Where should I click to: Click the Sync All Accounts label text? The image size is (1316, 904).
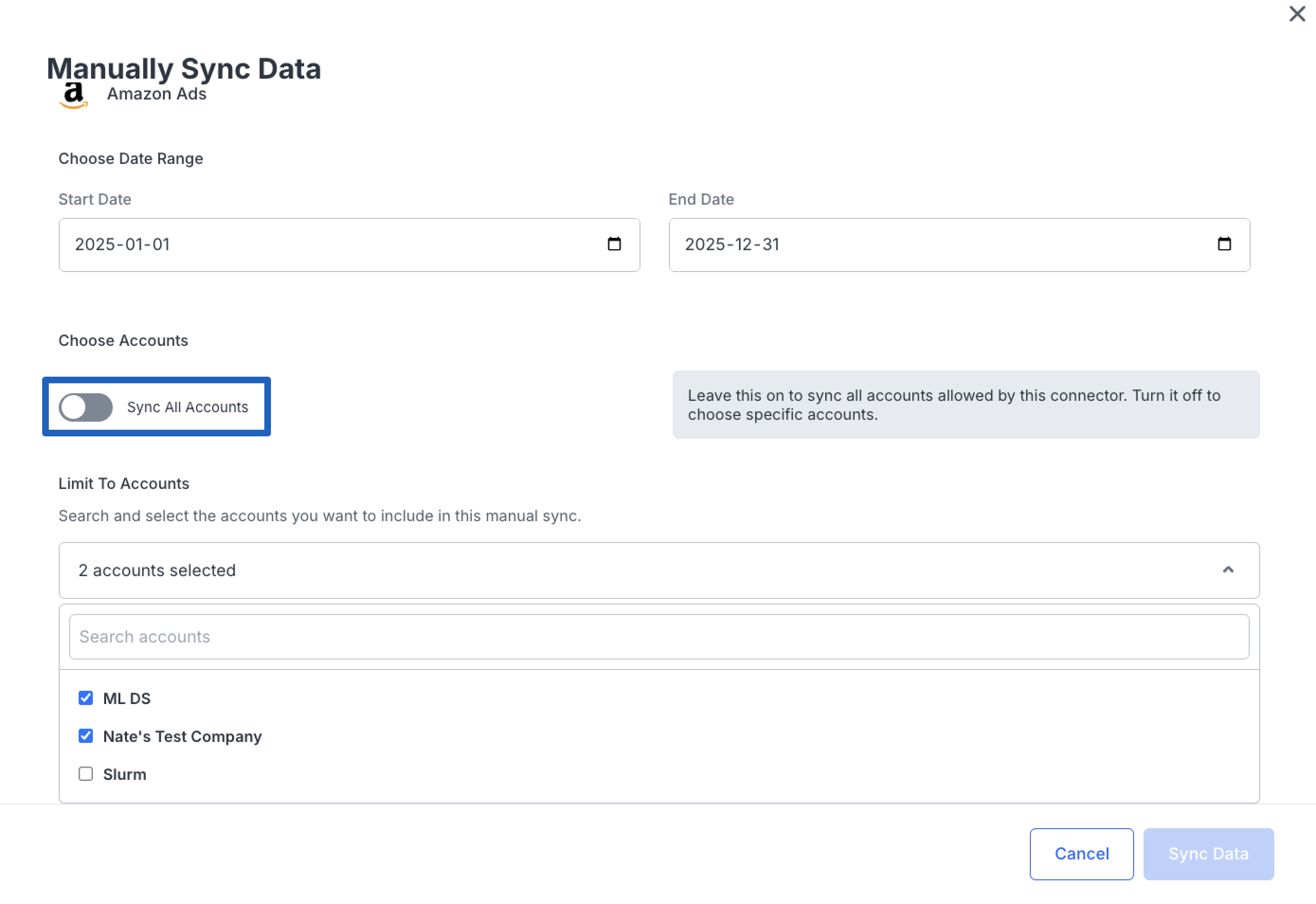[x=188, y=407]
